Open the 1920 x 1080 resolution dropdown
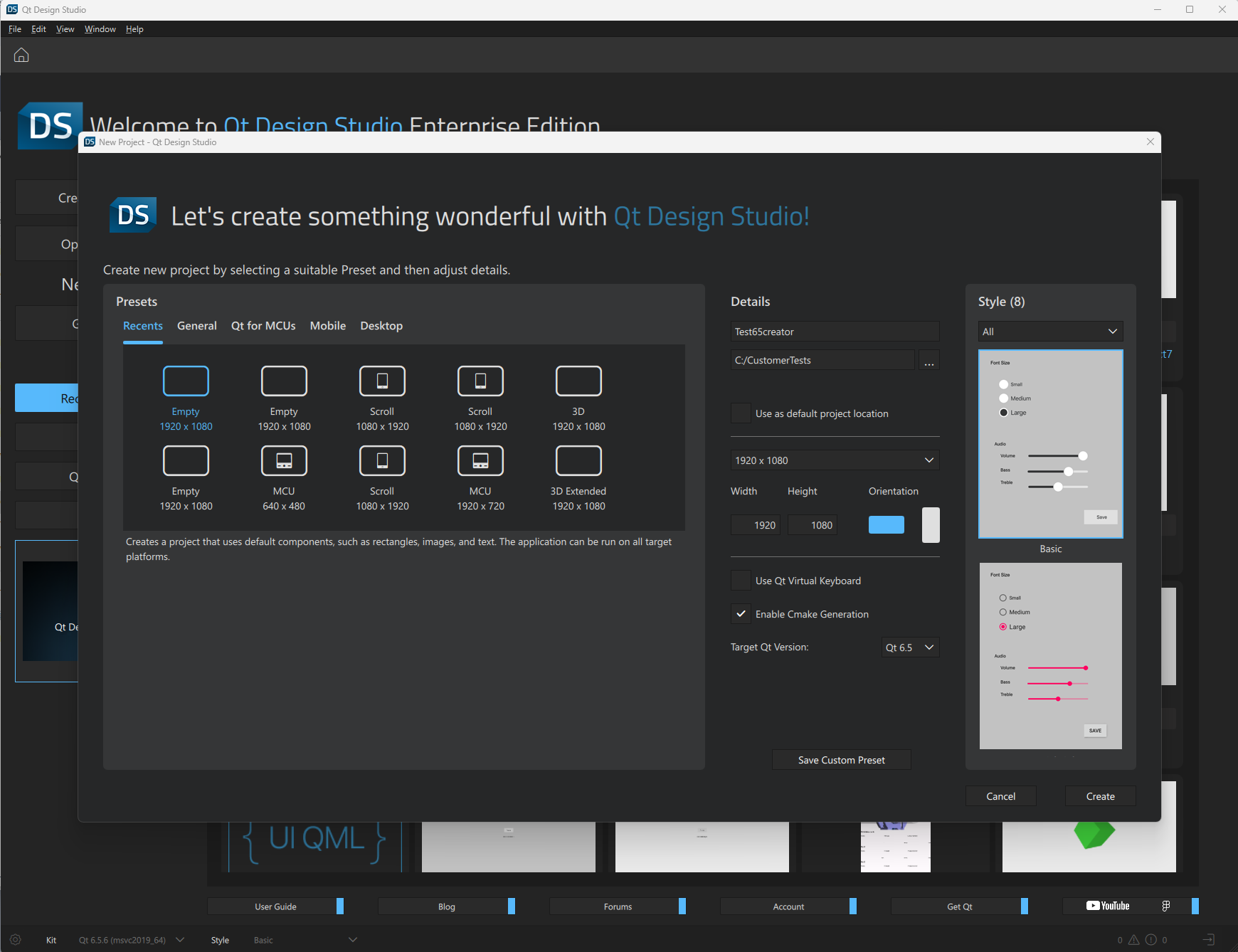Screen dimensions: 1238x952 (x=835, y=460)
